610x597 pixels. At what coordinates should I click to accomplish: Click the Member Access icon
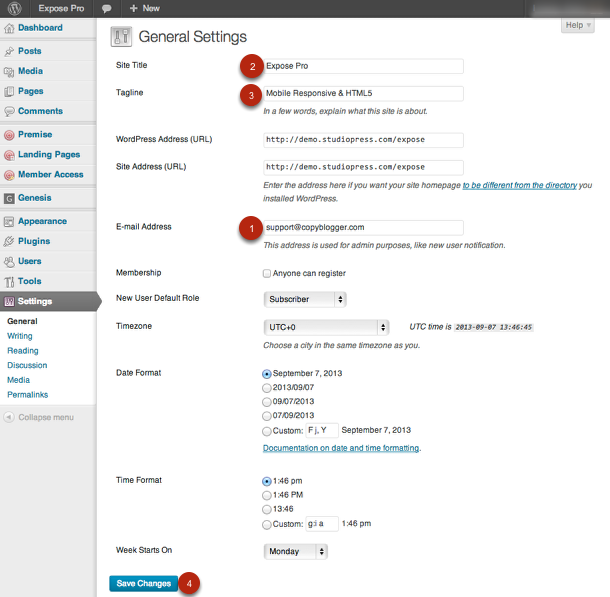[x=9, y=175]
